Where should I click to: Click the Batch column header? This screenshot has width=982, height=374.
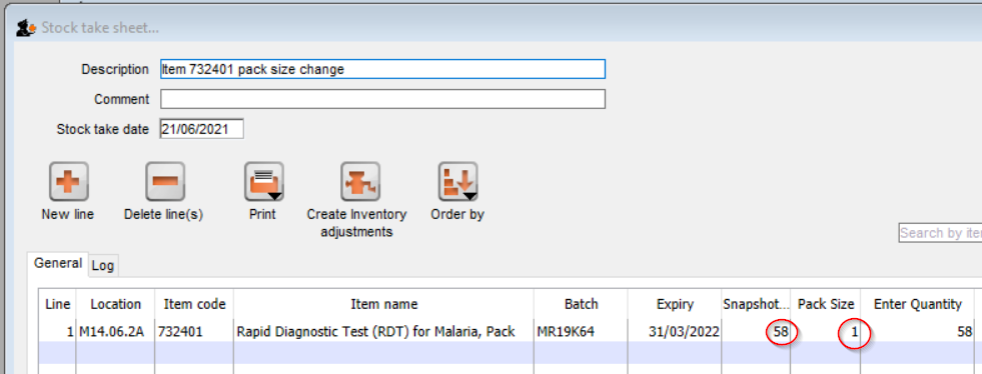[581, 304]
